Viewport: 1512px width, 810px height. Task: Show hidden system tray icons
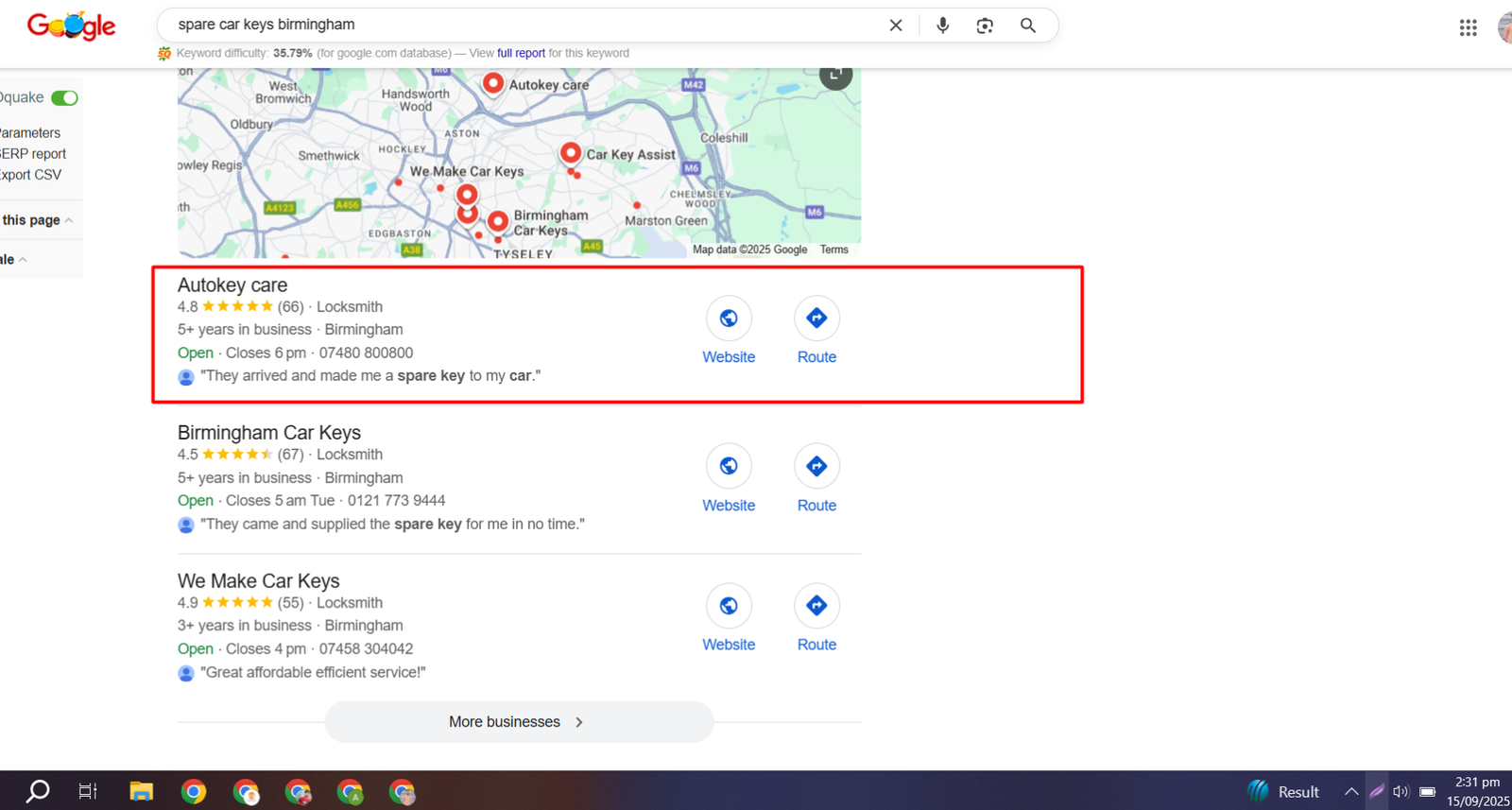[1351, 792]
